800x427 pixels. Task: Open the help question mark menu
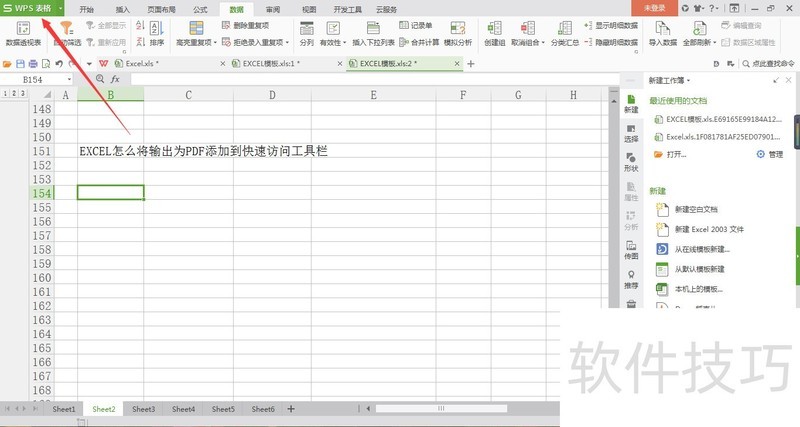click(x=713, y=8)
